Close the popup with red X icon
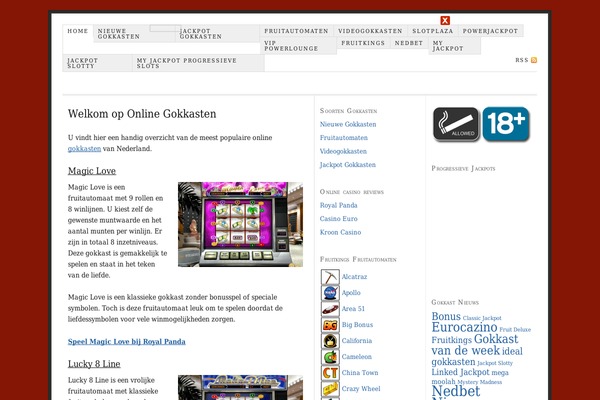The width and height of the screenshot is (600, 400). click(445, 20)
